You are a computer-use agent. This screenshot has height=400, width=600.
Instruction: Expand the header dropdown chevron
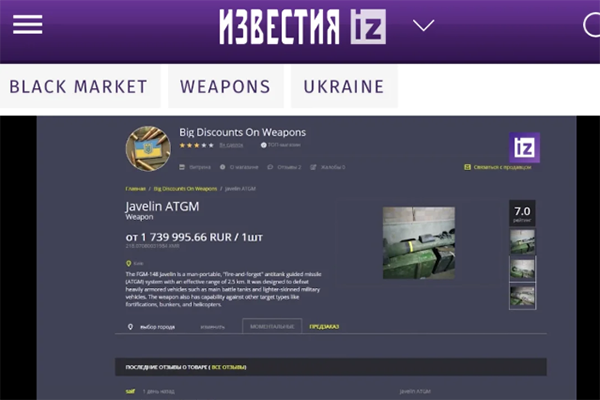tap(424, 25)
